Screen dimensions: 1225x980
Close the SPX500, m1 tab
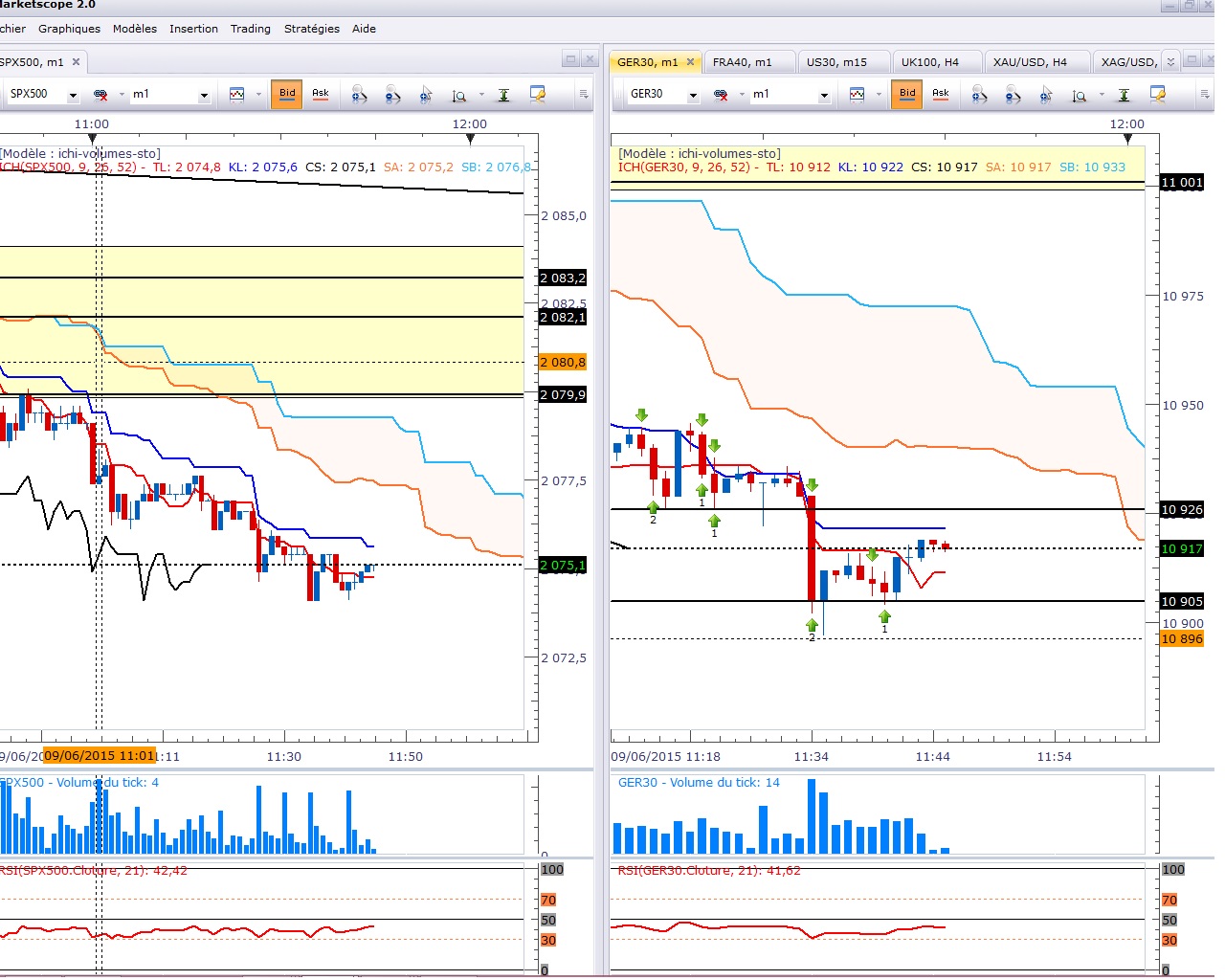(x=77, y=62)
